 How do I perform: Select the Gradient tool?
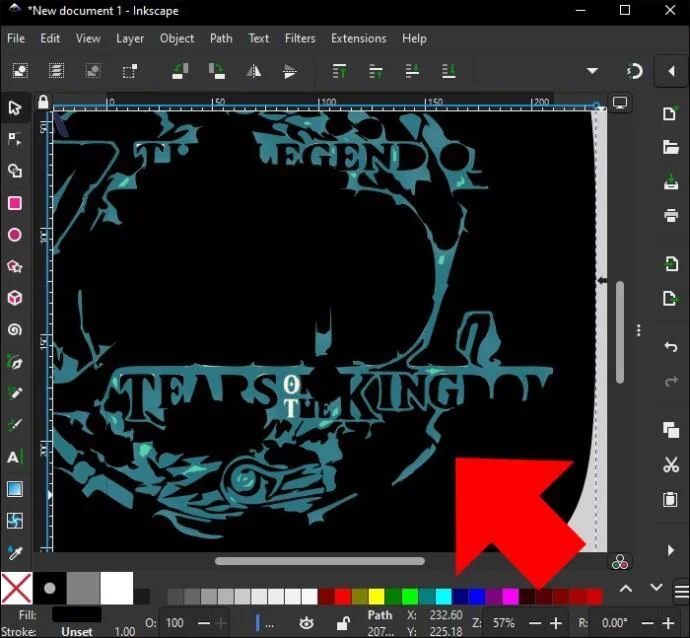(x=15, y=489)
